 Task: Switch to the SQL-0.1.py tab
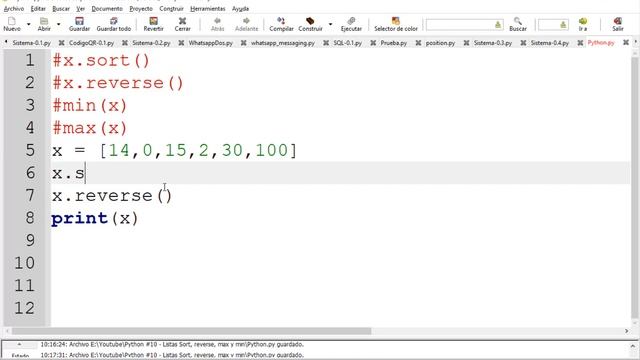tap(347, 43)
